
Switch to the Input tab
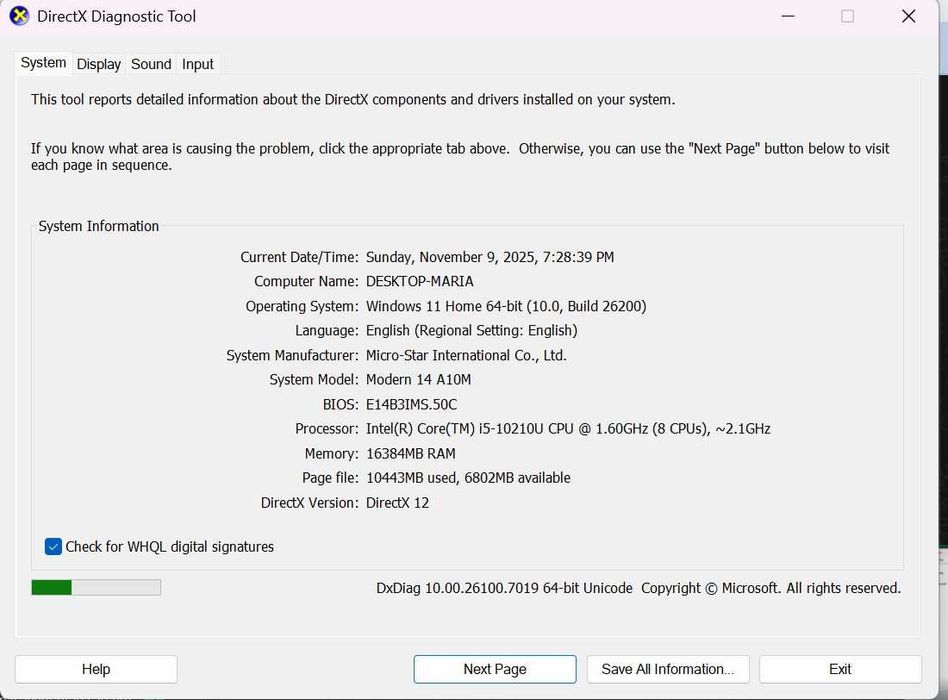(198, 64)
